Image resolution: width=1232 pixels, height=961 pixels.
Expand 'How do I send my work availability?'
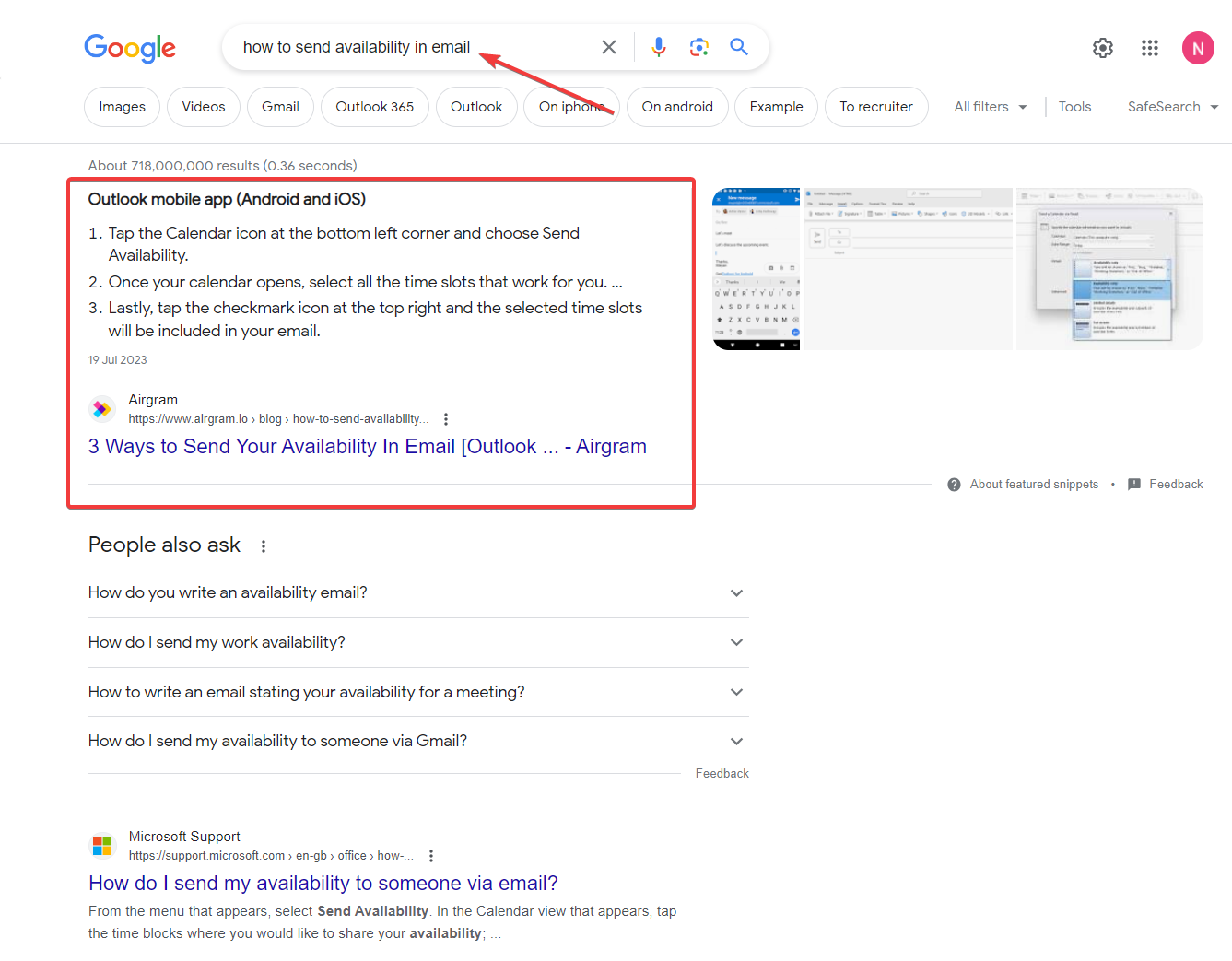[x=418, y=642]
